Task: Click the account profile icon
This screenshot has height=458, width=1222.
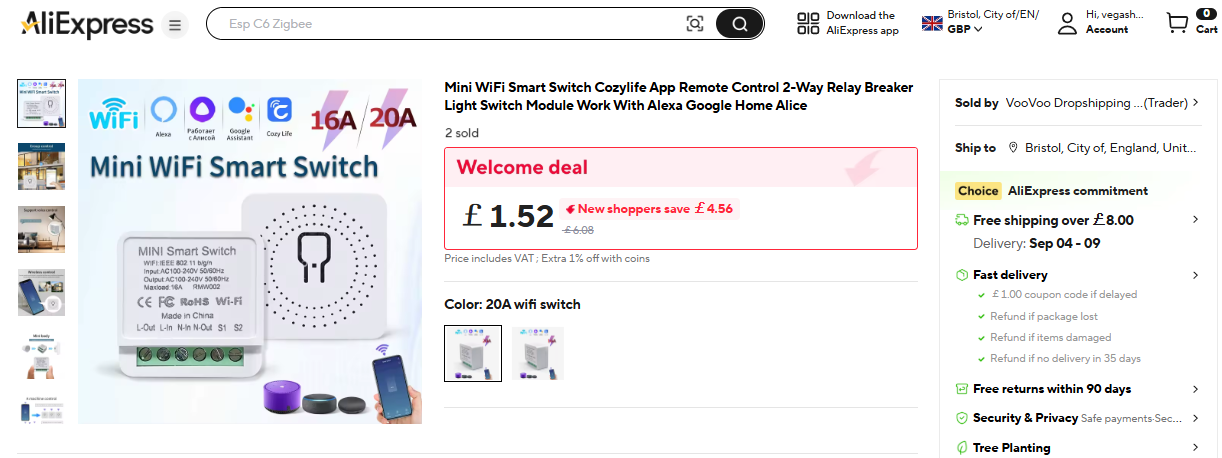Action: point(1068,24)
